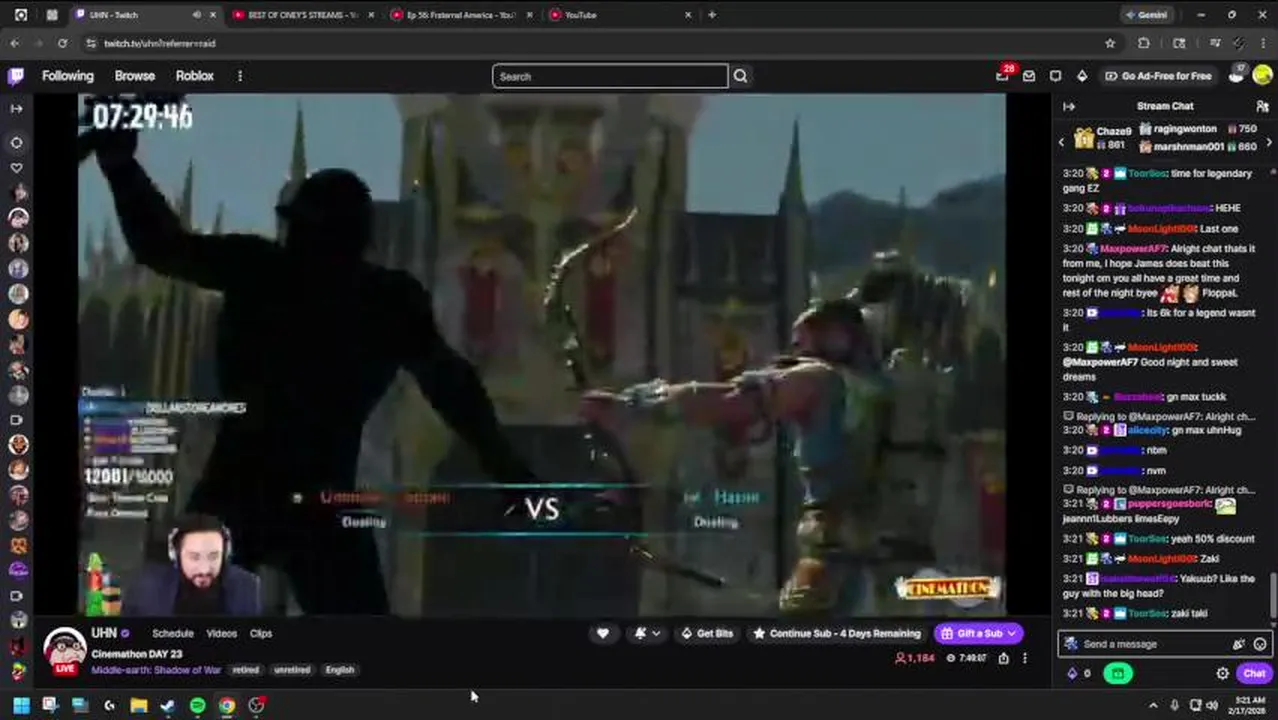1278x720 pixels.
Task: Open the UHN Clips tab
Action: tap(261, 633)
